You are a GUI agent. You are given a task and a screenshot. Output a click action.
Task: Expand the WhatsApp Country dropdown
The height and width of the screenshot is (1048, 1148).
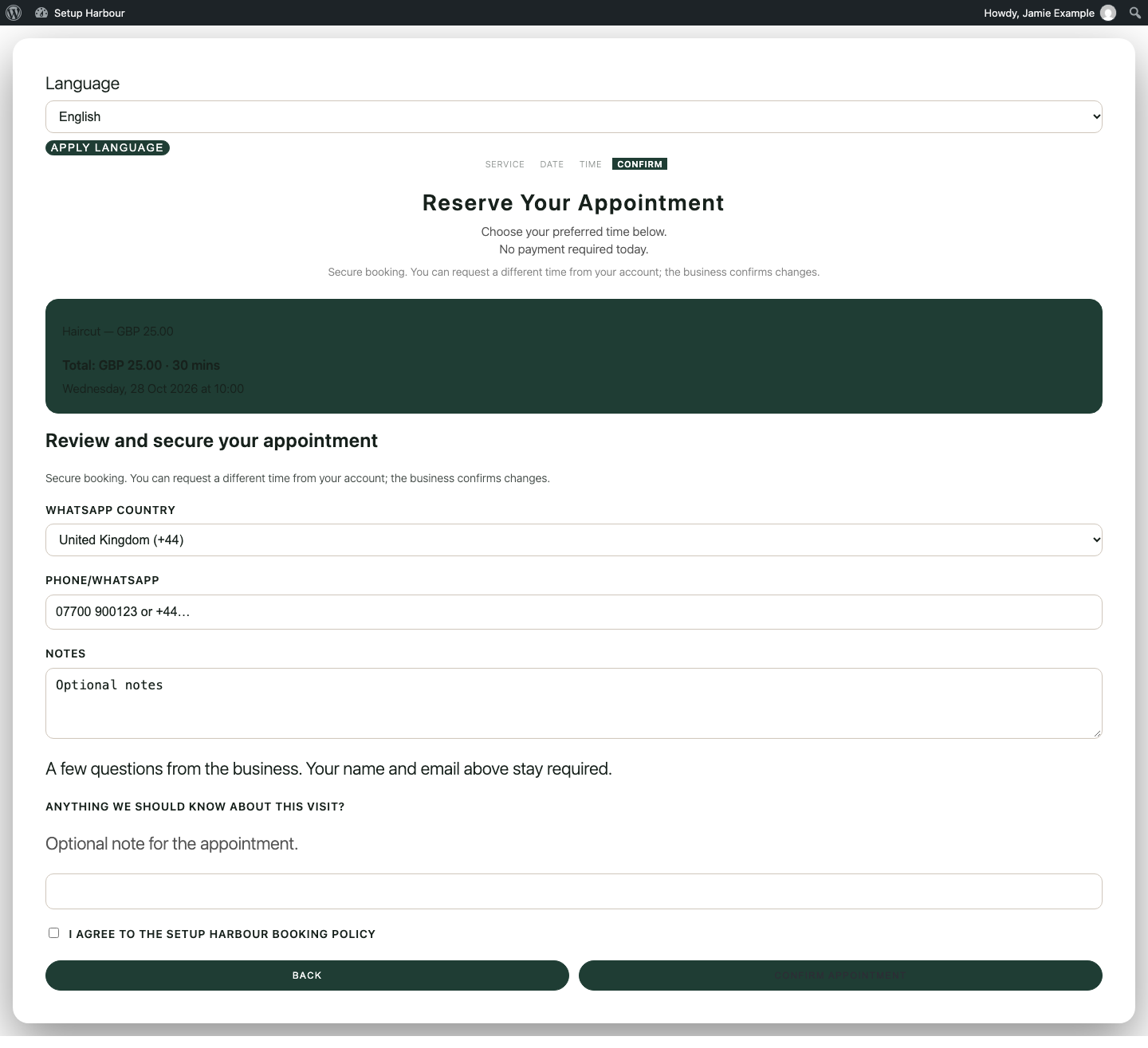pyautogui.click(x=574, y=540)
